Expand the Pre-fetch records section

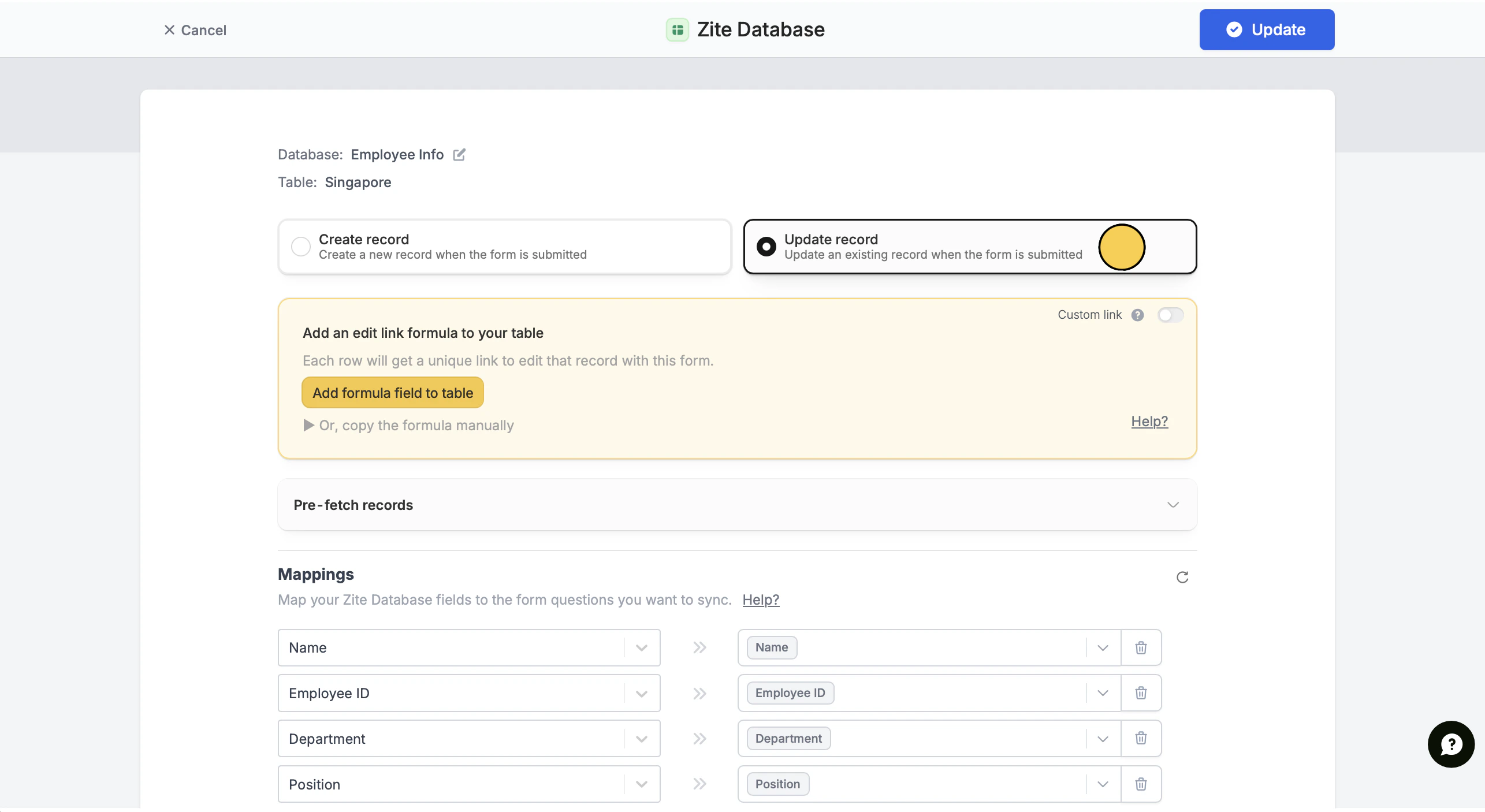[1173, 505]
